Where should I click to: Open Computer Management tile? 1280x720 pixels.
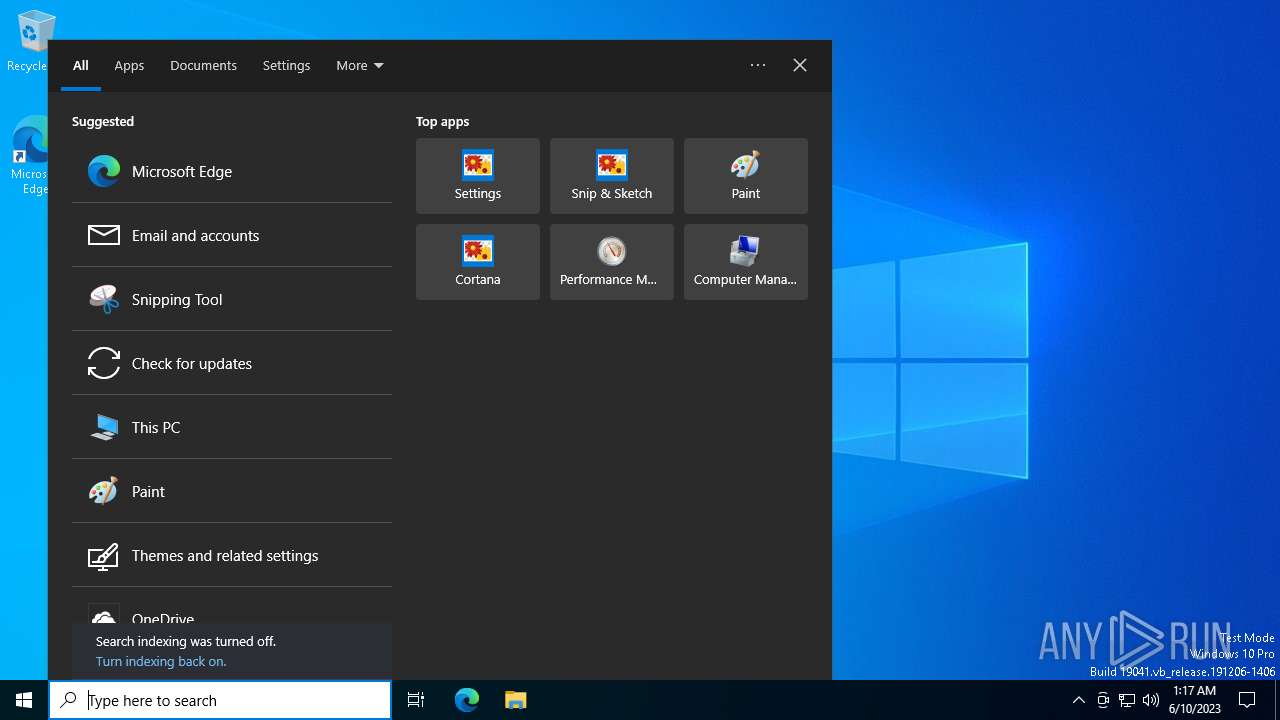point(746,262)
